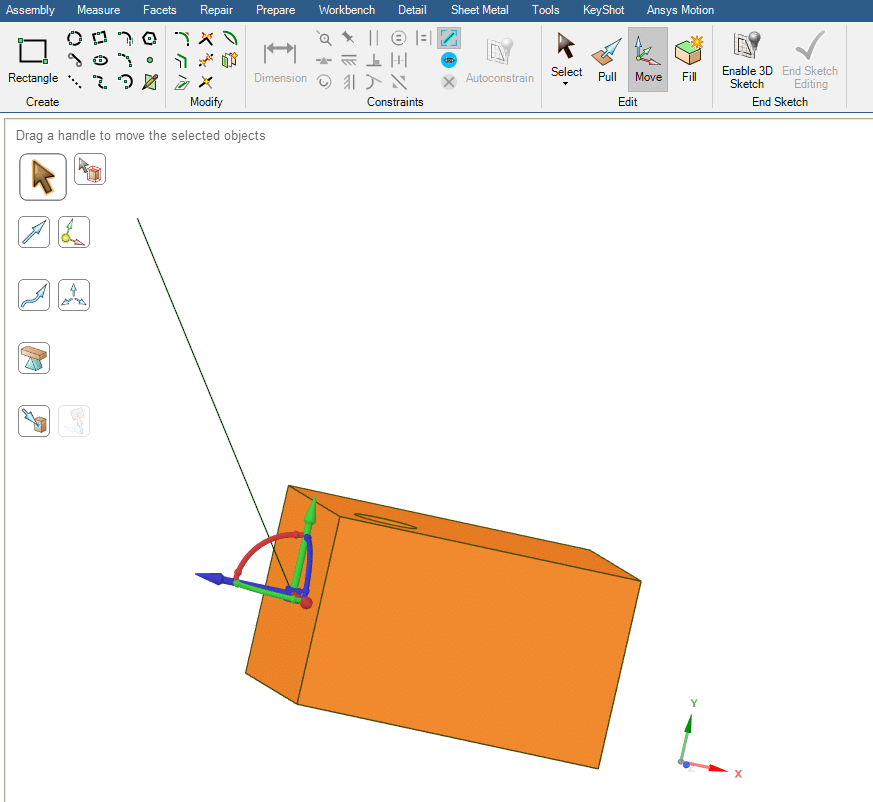Open the Ansys Motion ribbon tab
The height and width of the screenshot is (802, 873).
(x=680, y=10)
